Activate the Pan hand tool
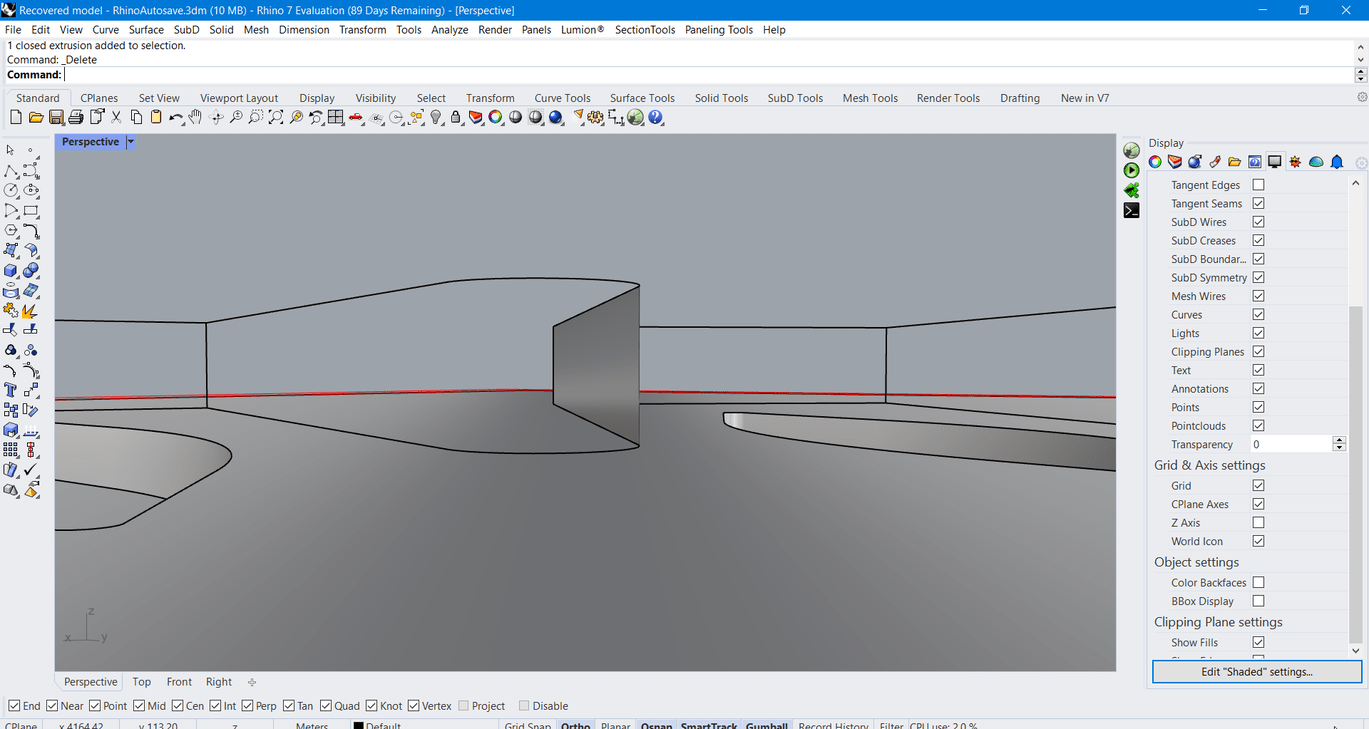 195,117
